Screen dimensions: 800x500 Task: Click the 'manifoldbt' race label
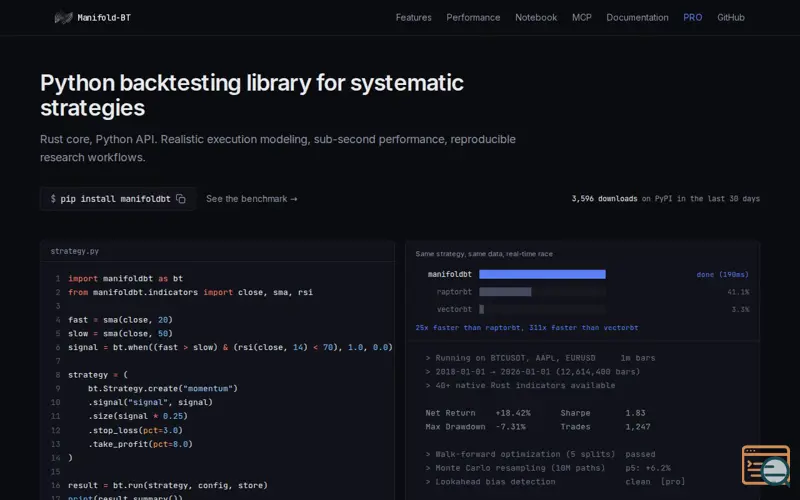coord(449,274)
